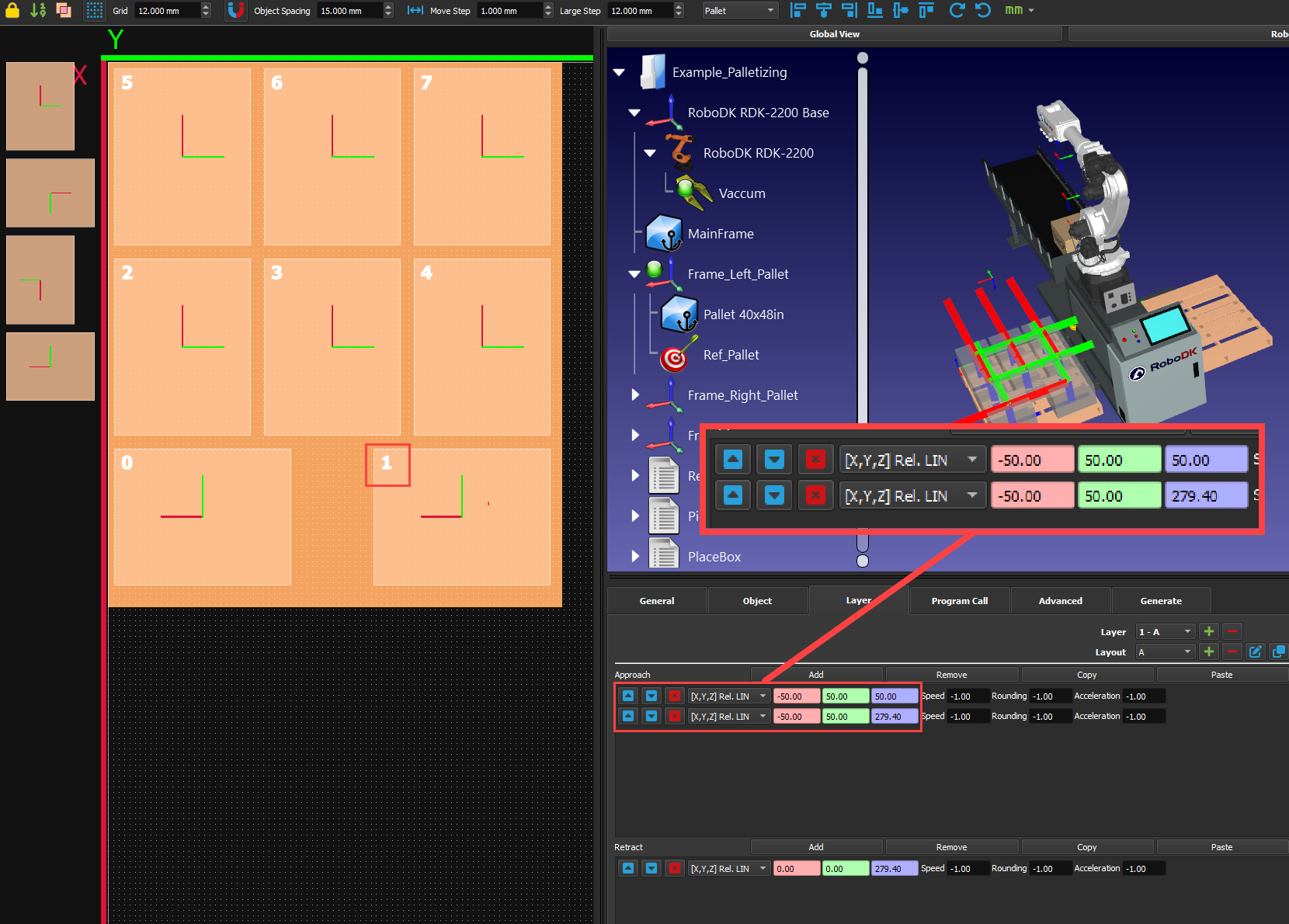Select box number 3 on pallet layout

pos(332,346)
